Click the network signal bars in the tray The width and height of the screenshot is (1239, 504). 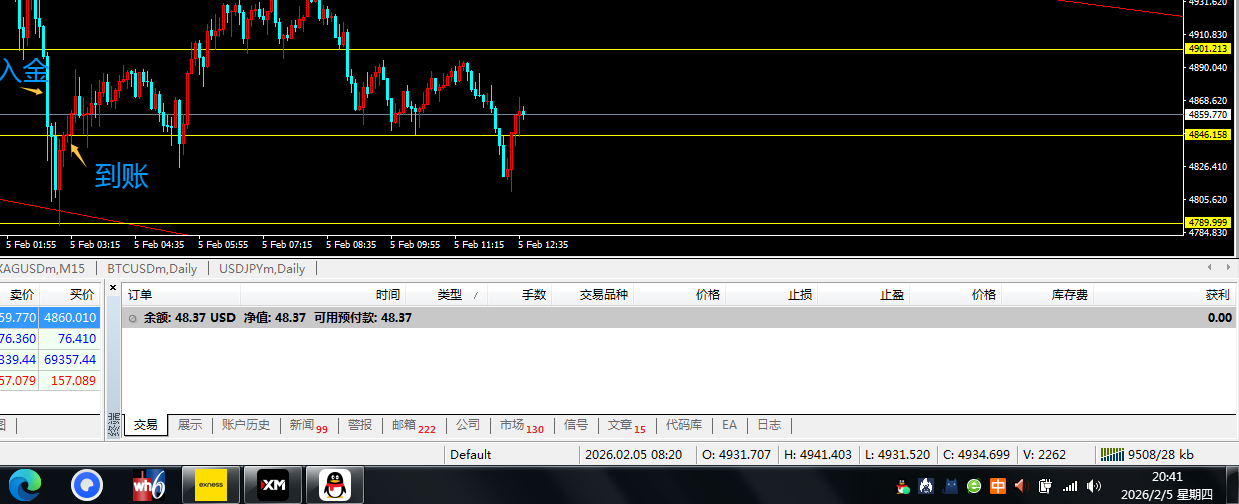(1070, 486)
